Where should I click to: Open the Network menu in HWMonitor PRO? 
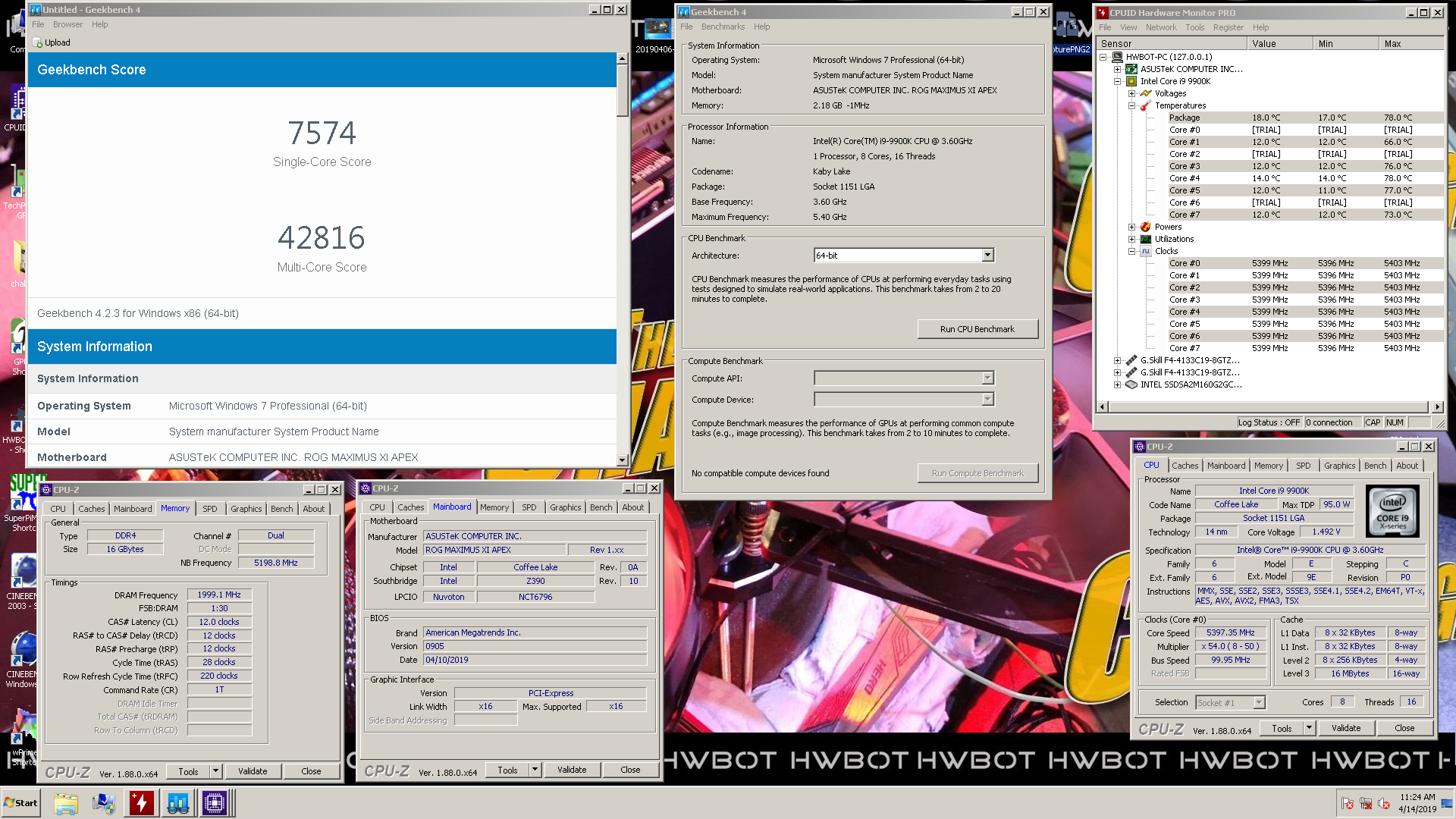click(1161, 27)
